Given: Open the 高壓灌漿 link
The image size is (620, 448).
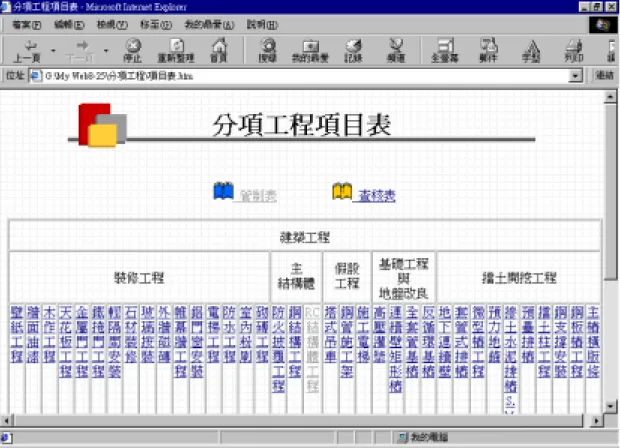Looking at the screenshot, I should tap(380, 334).
